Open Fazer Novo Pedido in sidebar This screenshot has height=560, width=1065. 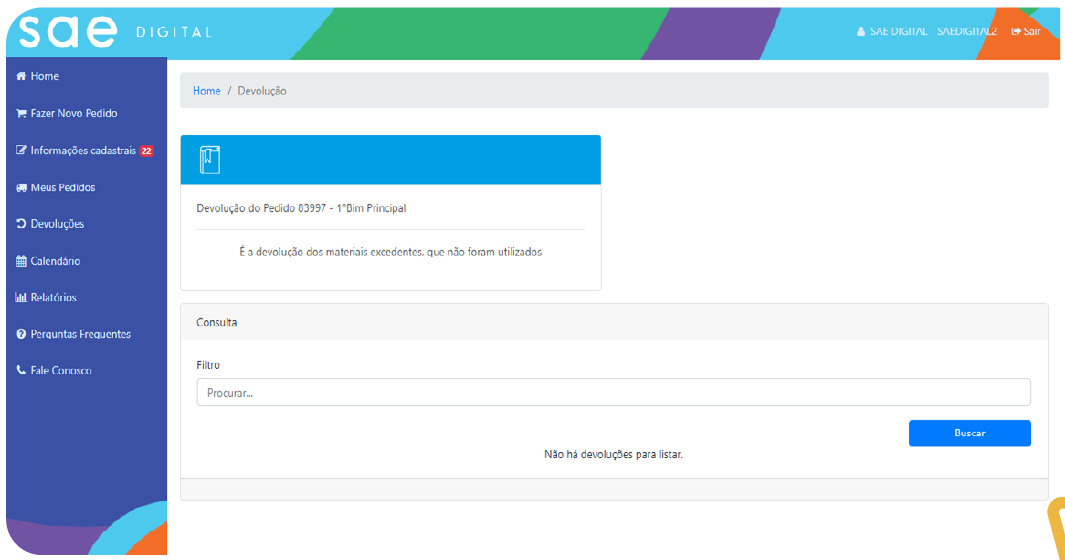pyautogui.click(x=74, y=113)
